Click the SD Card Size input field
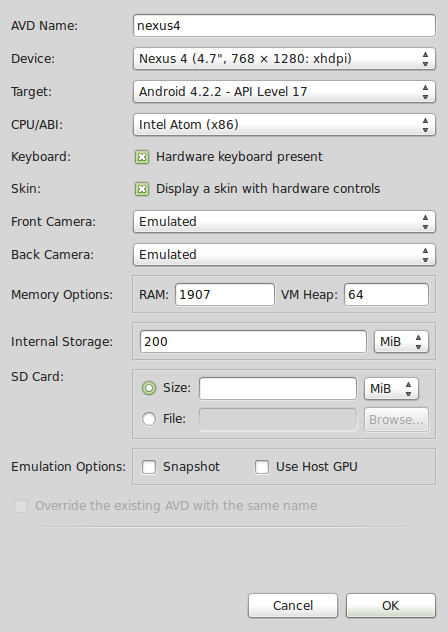This screenshot has width=448, height=632. (278, 389)
